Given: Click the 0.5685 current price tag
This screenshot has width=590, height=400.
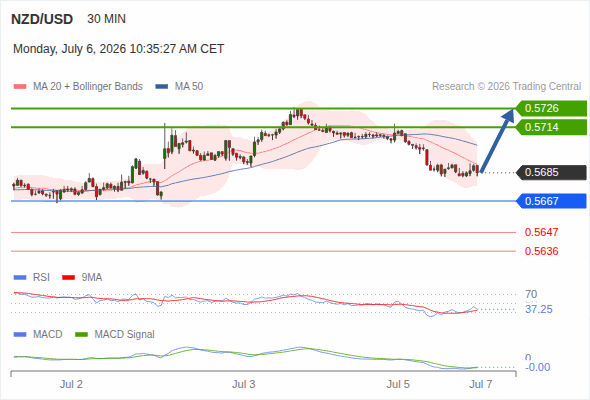Looking at the screenshot, I should (551, 172).
